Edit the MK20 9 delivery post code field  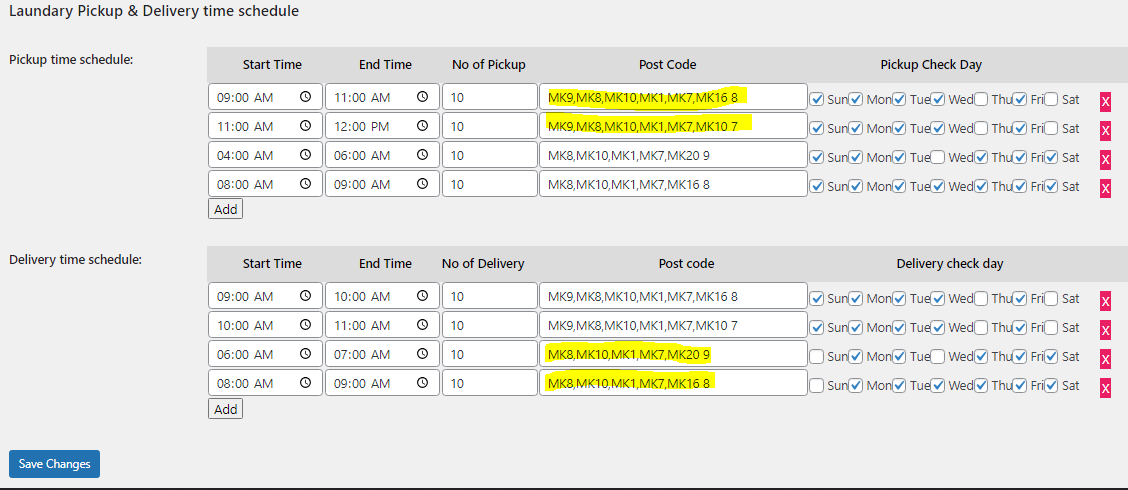click(672, 355)
